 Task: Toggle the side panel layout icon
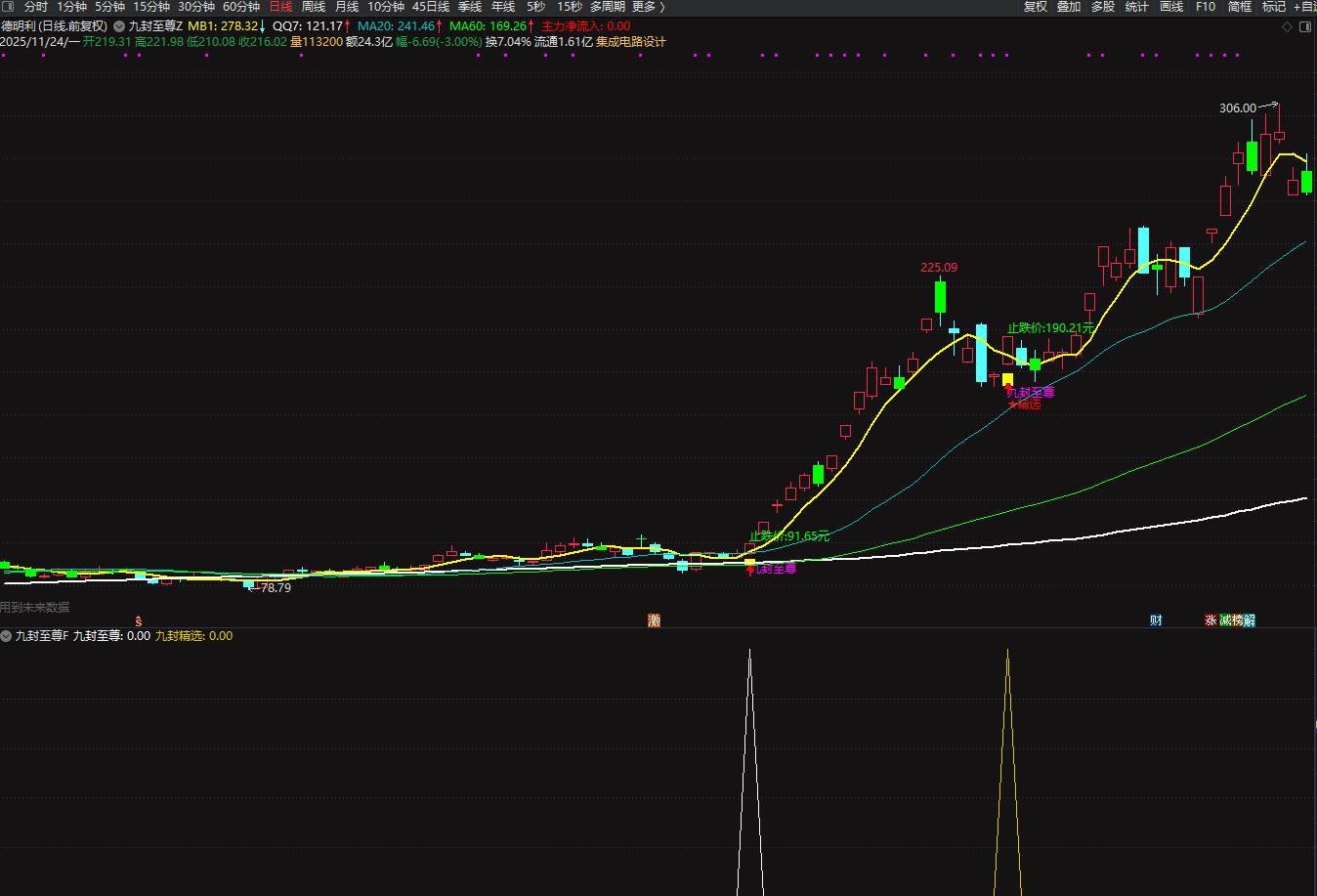tap(1305, 27)
